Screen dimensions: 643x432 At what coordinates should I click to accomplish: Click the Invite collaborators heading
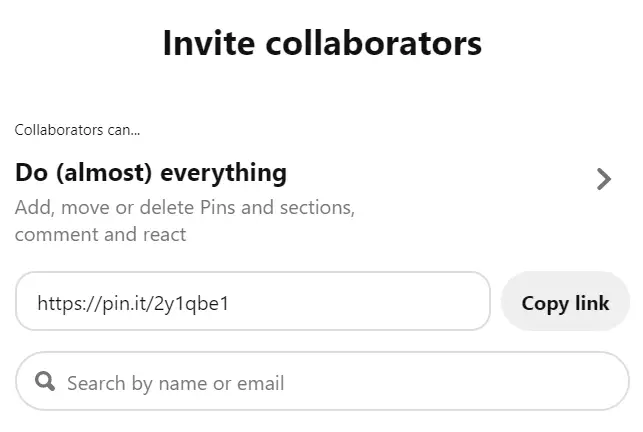point(322,43)
